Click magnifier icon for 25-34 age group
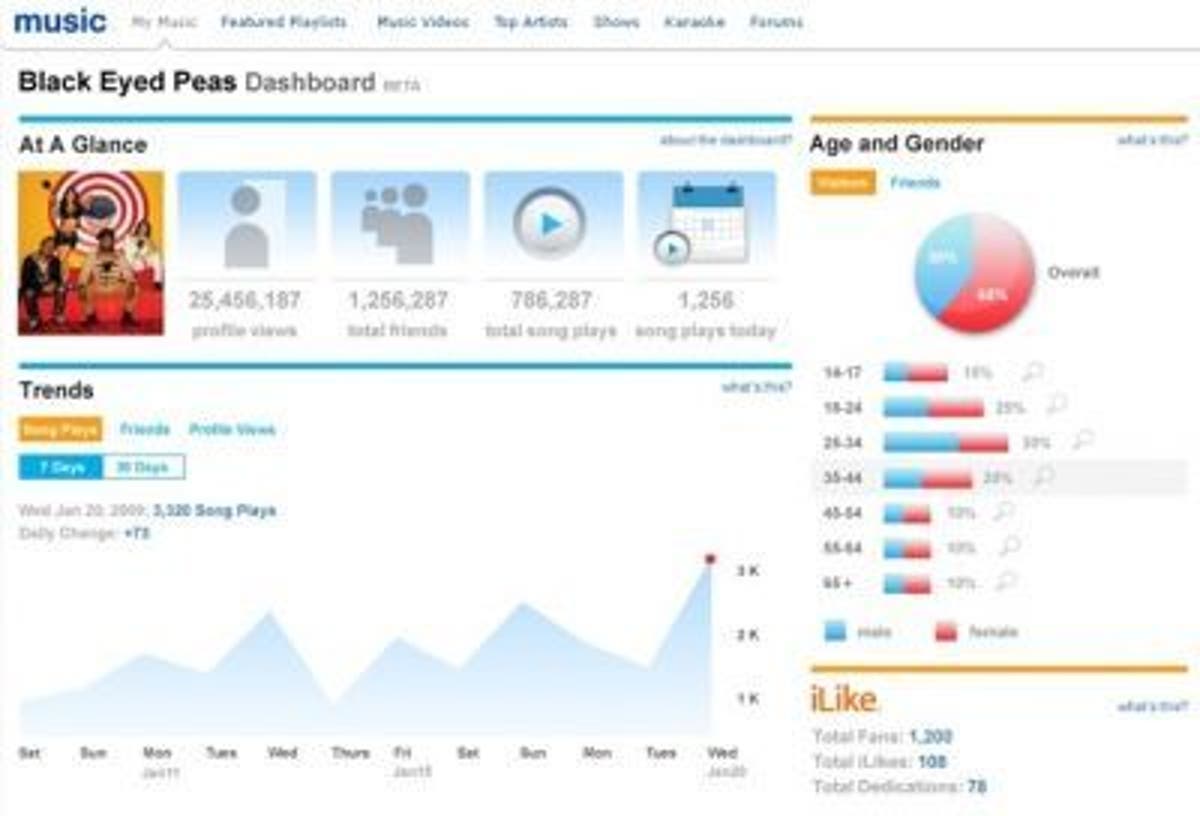 pos(1082,441)
